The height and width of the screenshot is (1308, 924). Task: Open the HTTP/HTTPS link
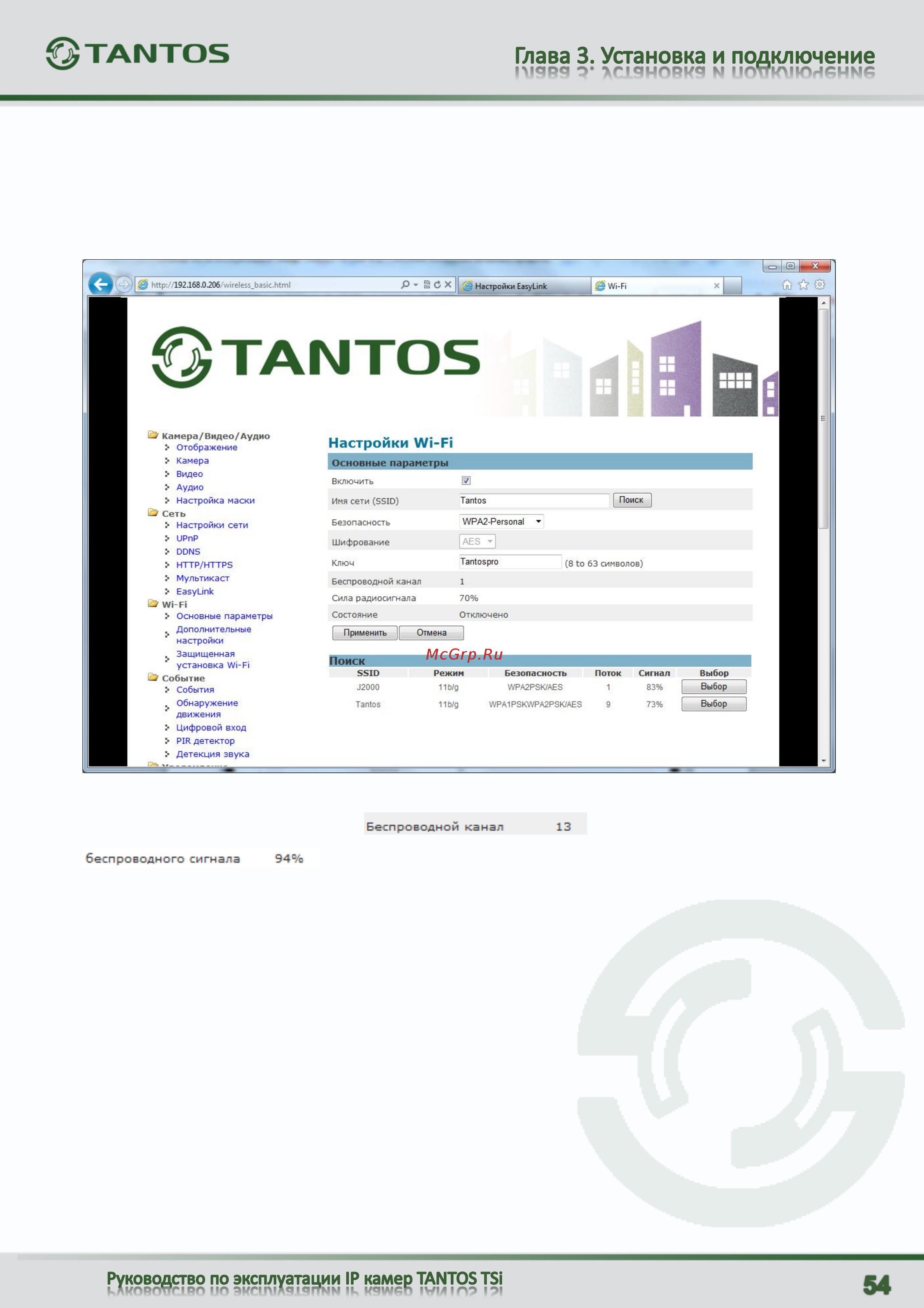coord(204,564)
